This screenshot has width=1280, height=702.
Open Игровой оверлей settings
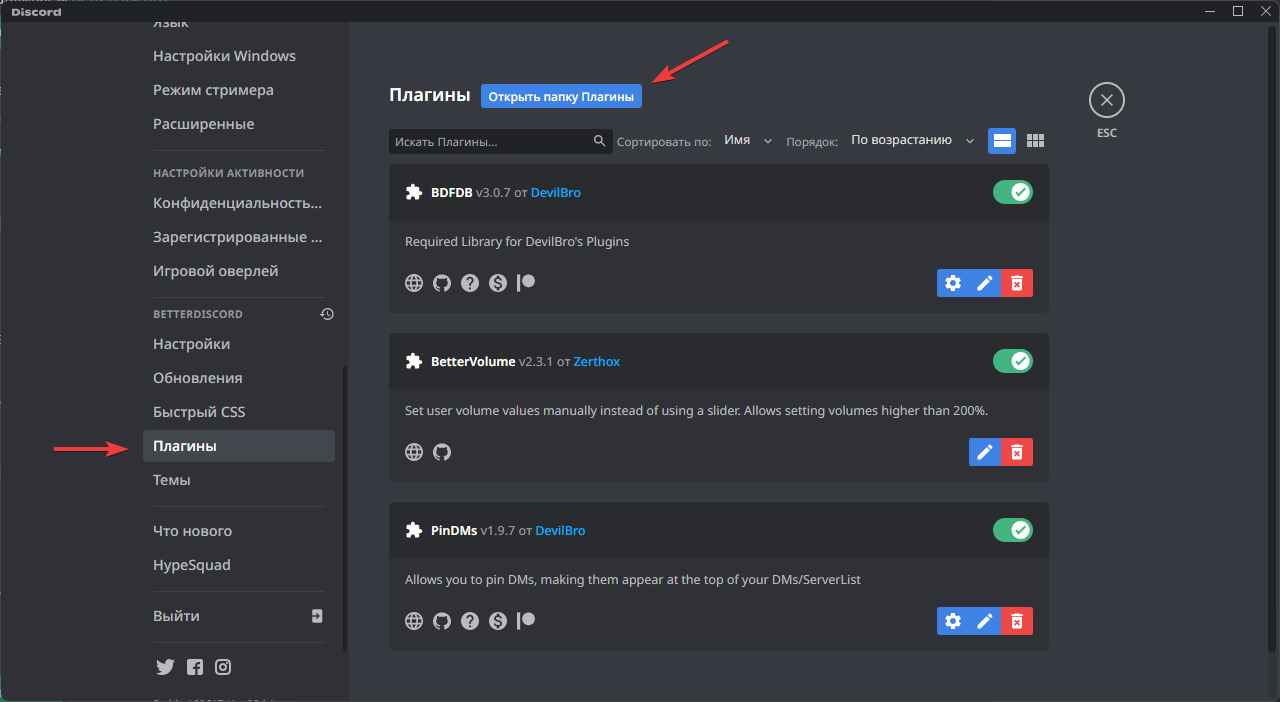coord(239,271)
